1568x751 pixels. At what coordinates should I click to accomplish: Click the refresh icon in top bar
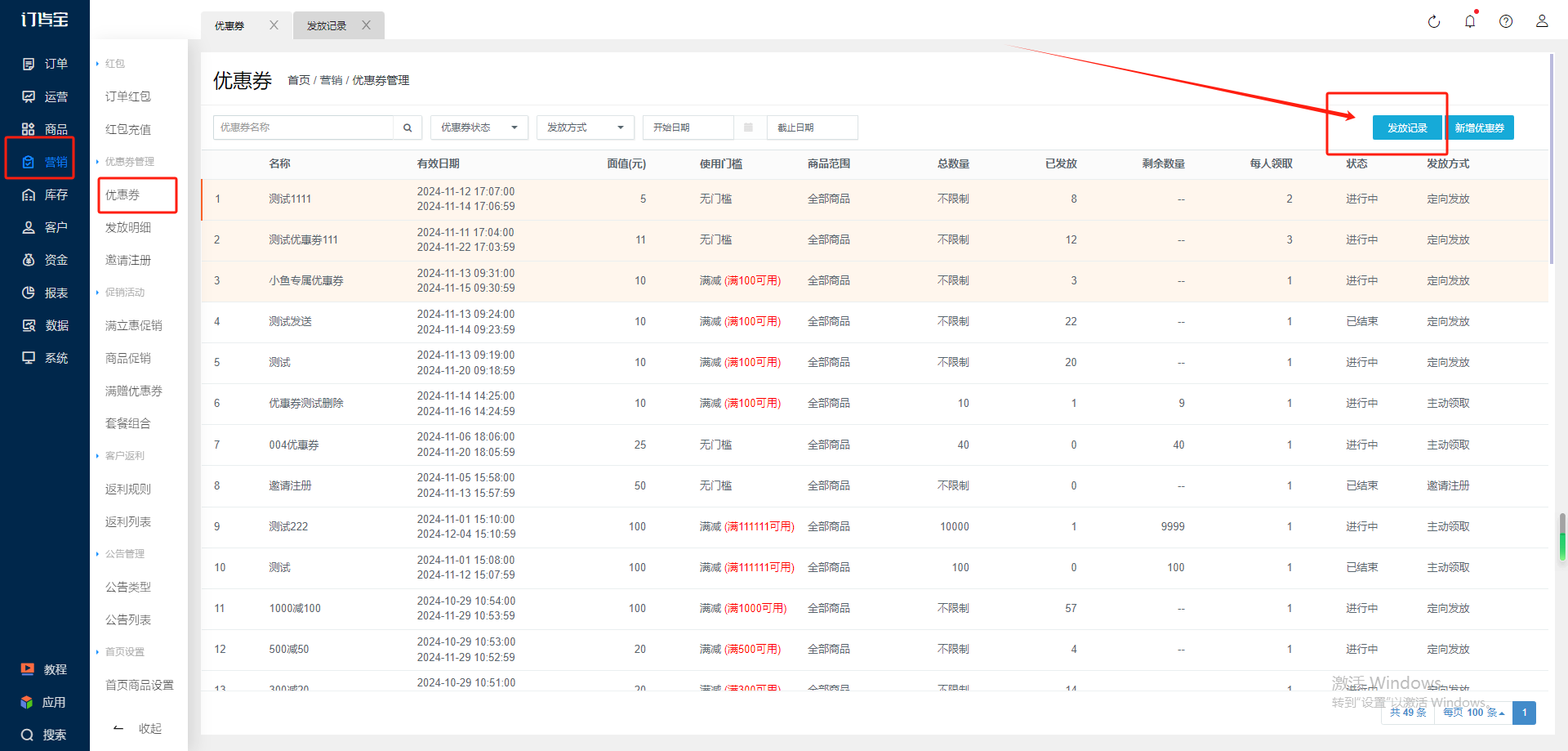(1433, 22)
